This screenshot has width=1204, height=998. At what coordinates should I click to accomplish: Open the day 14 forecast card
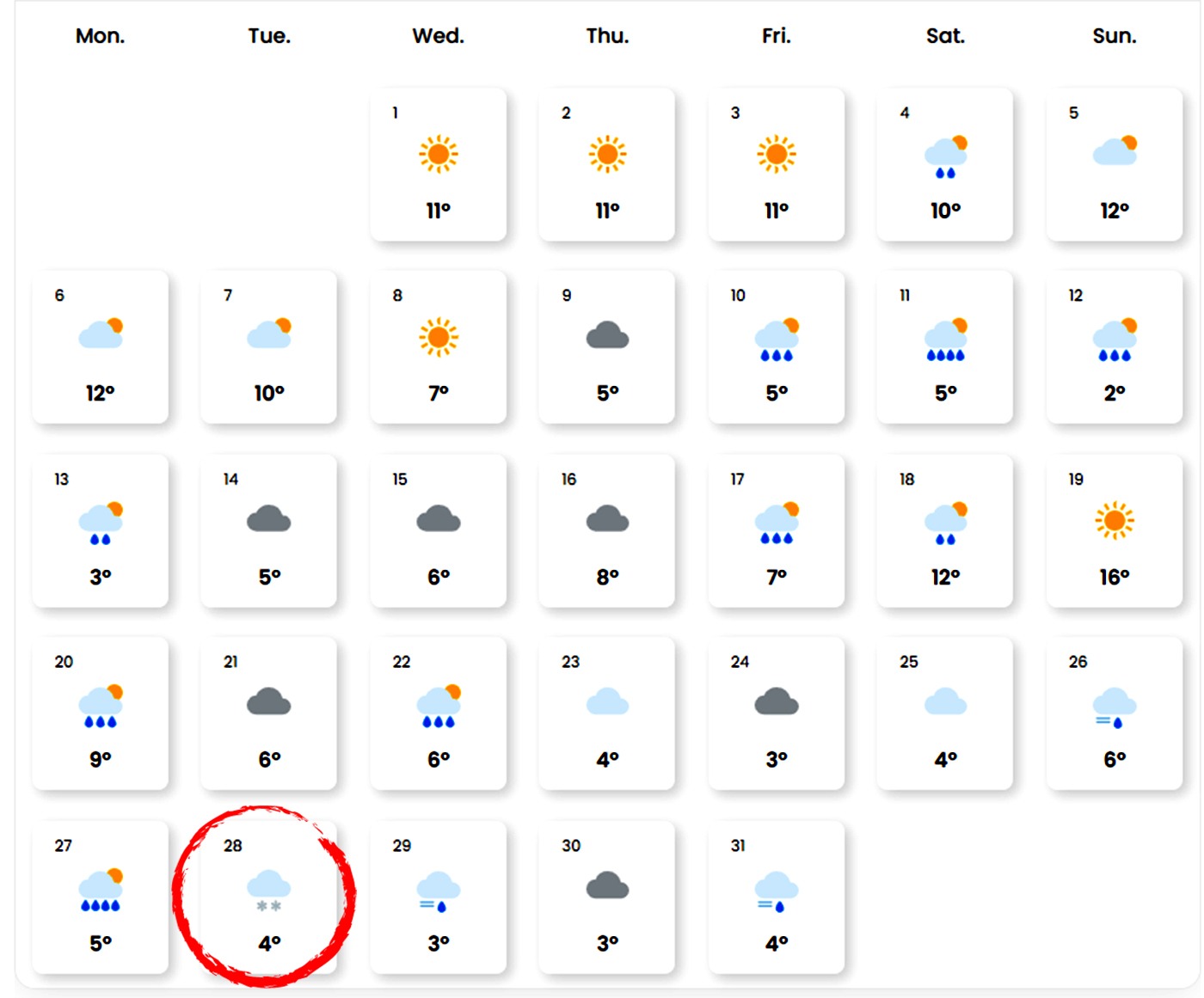268,530
